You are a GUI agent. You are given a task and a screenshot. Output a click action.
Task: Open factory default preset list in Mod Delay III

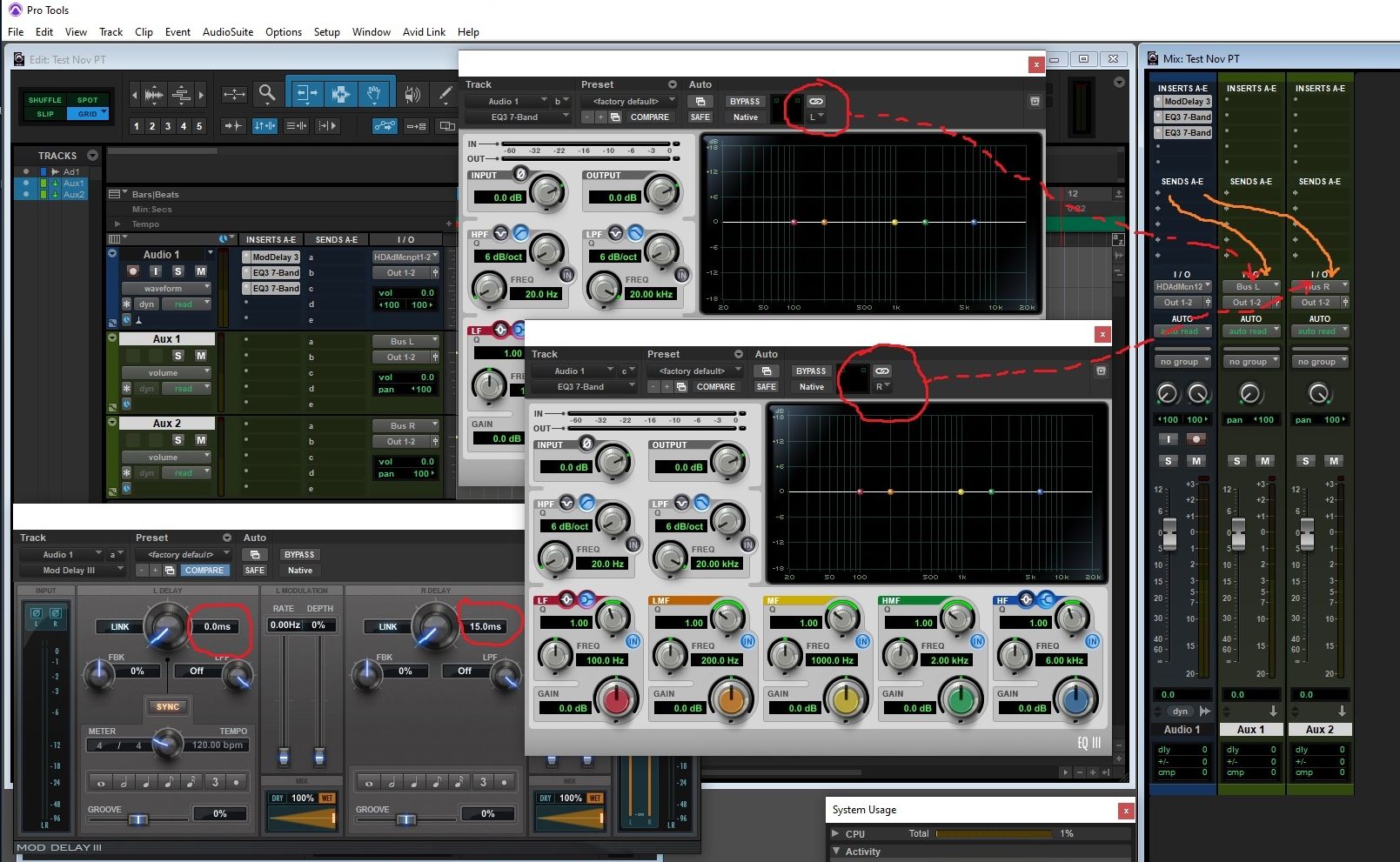tap(183, 554)
